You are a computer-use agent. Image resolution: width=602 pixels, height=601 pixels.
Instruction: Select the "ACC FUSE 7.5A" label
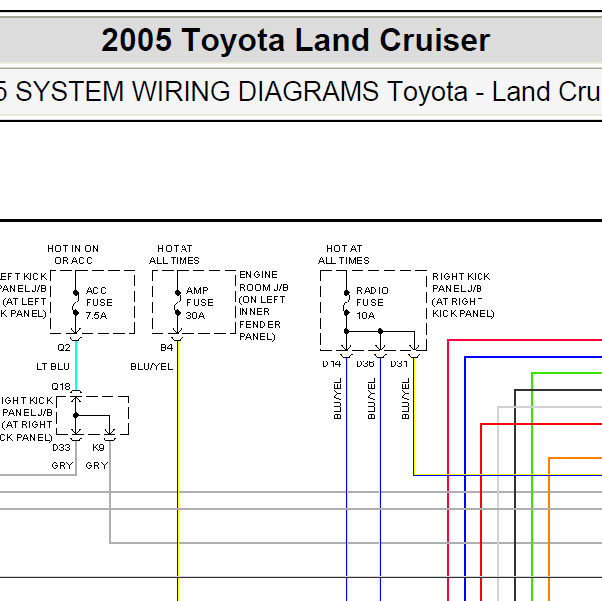tap(99, 303)
